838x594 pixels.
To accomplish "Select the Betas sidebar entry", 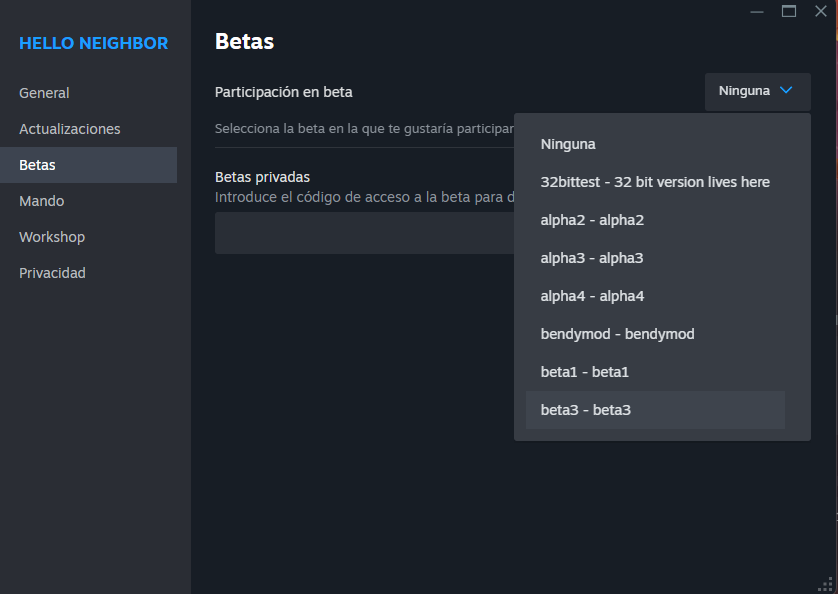I will coord(38,165).
